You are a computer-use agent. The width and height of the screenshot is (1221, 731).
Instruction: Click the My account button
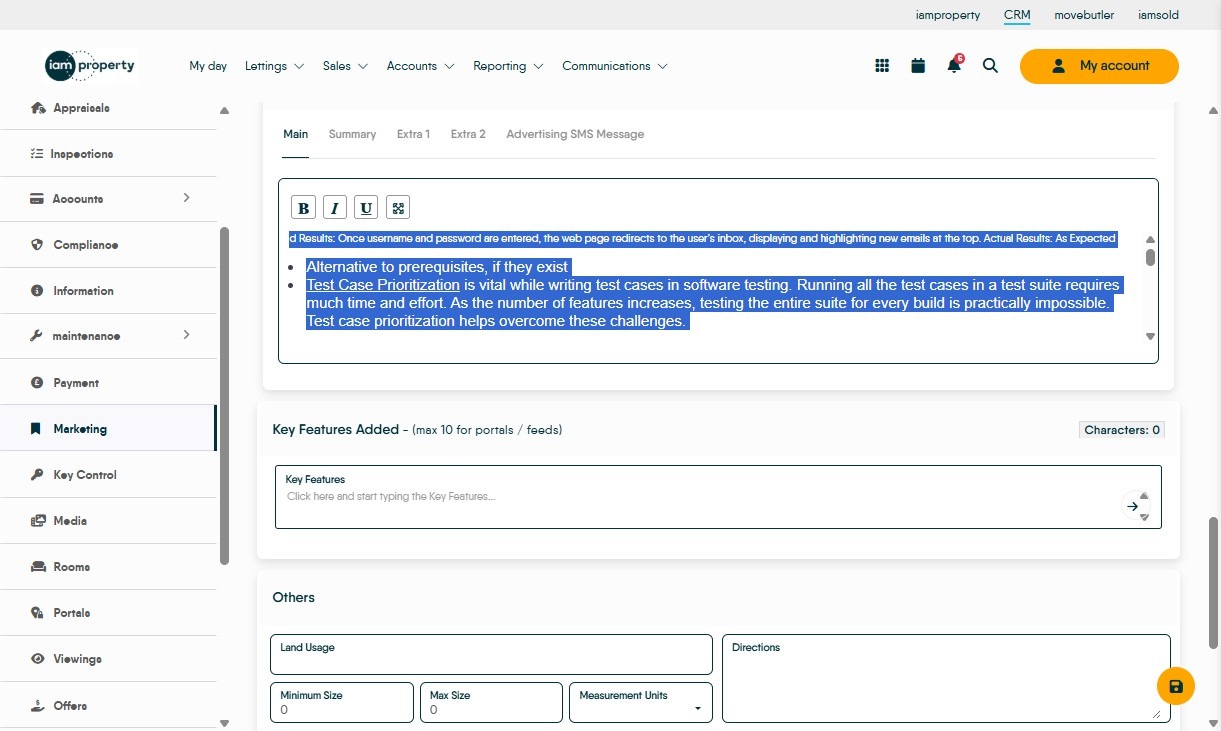point(1099,66)
